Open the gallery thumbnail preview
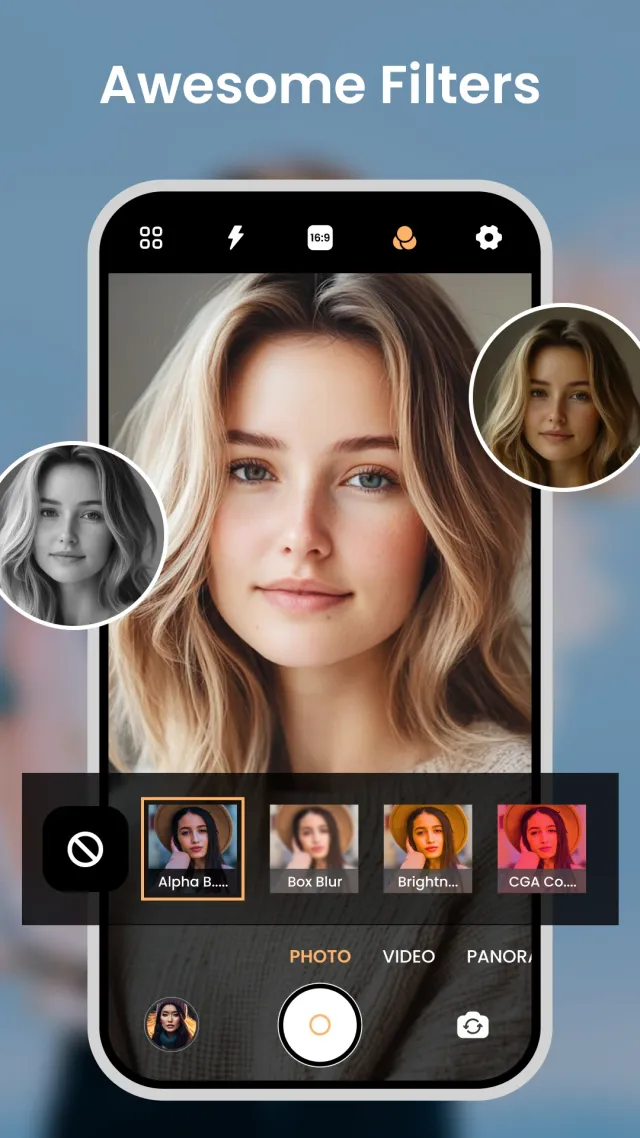The width and height of the screenshot is (640, 1138). coord(171,1025)
